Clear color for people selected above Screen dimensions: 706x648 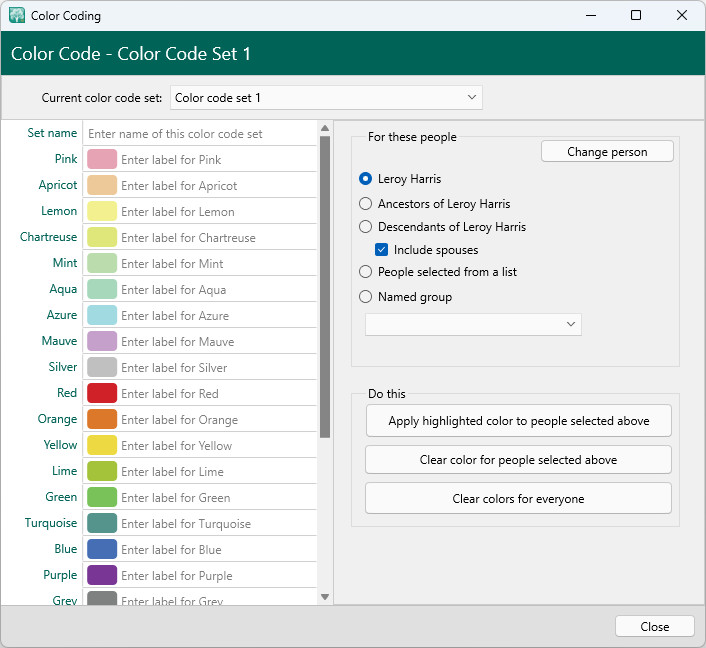[519, 460]
